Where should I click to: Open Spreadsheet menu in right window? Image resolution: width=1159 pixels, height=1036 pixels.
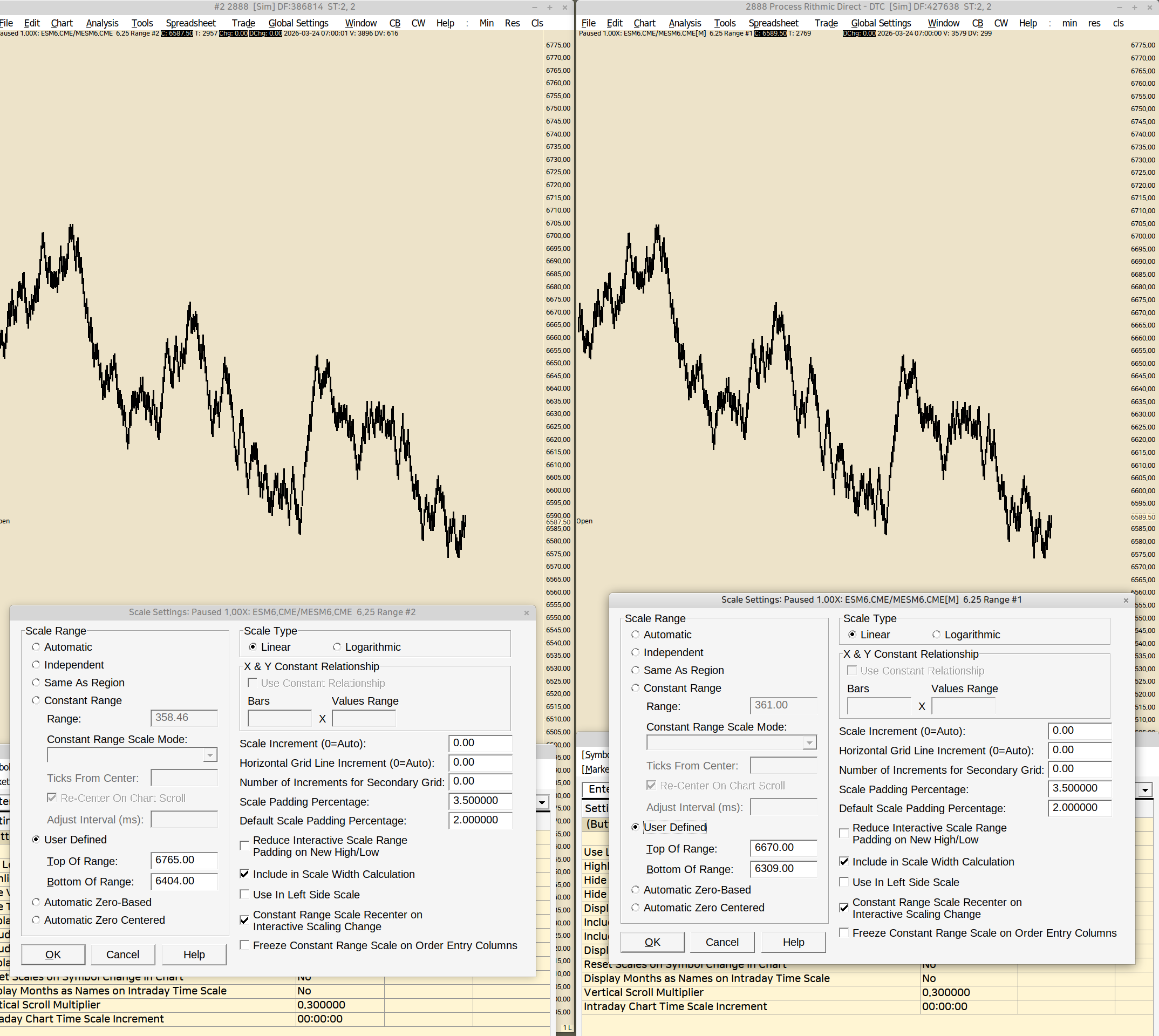773,23
